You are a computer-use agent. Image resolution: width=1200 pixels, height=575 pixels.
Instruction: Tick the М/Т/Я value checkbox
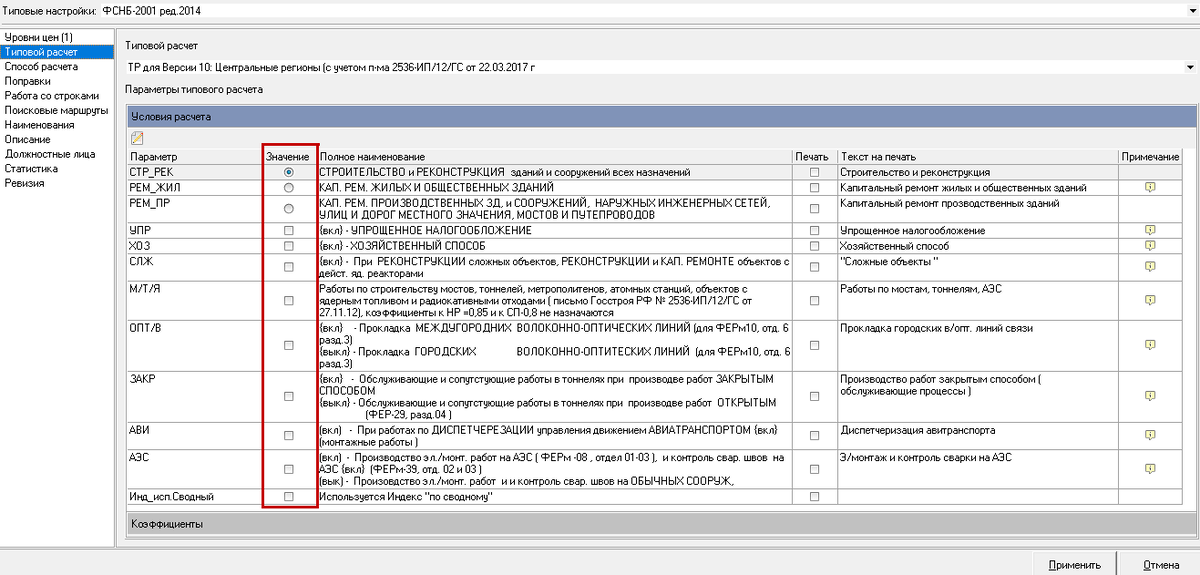289,300
